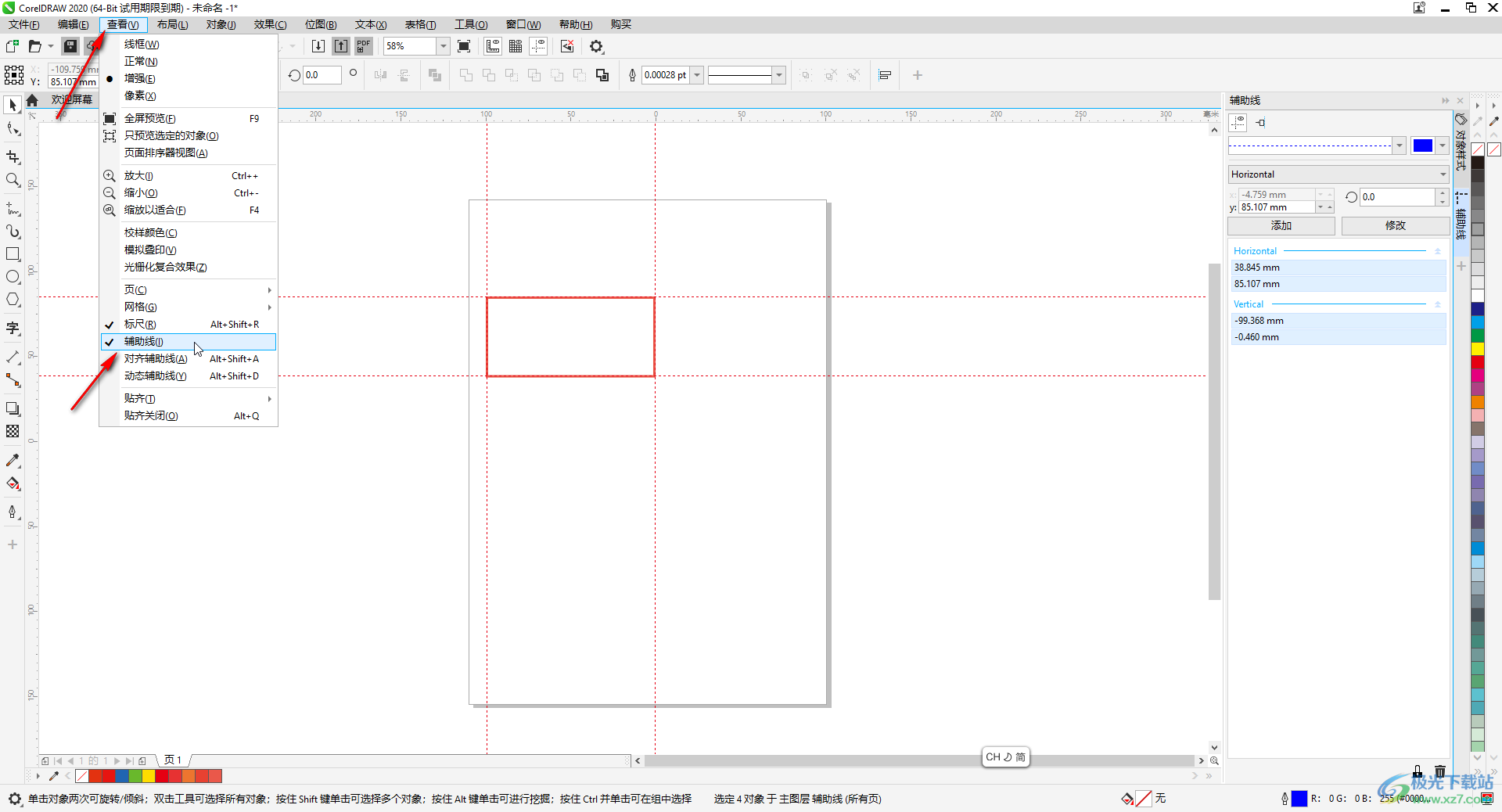Select the Shape edit tool
Image resolution: width=1502 pixels, height=812 pixels.
[x=13, y=129]
